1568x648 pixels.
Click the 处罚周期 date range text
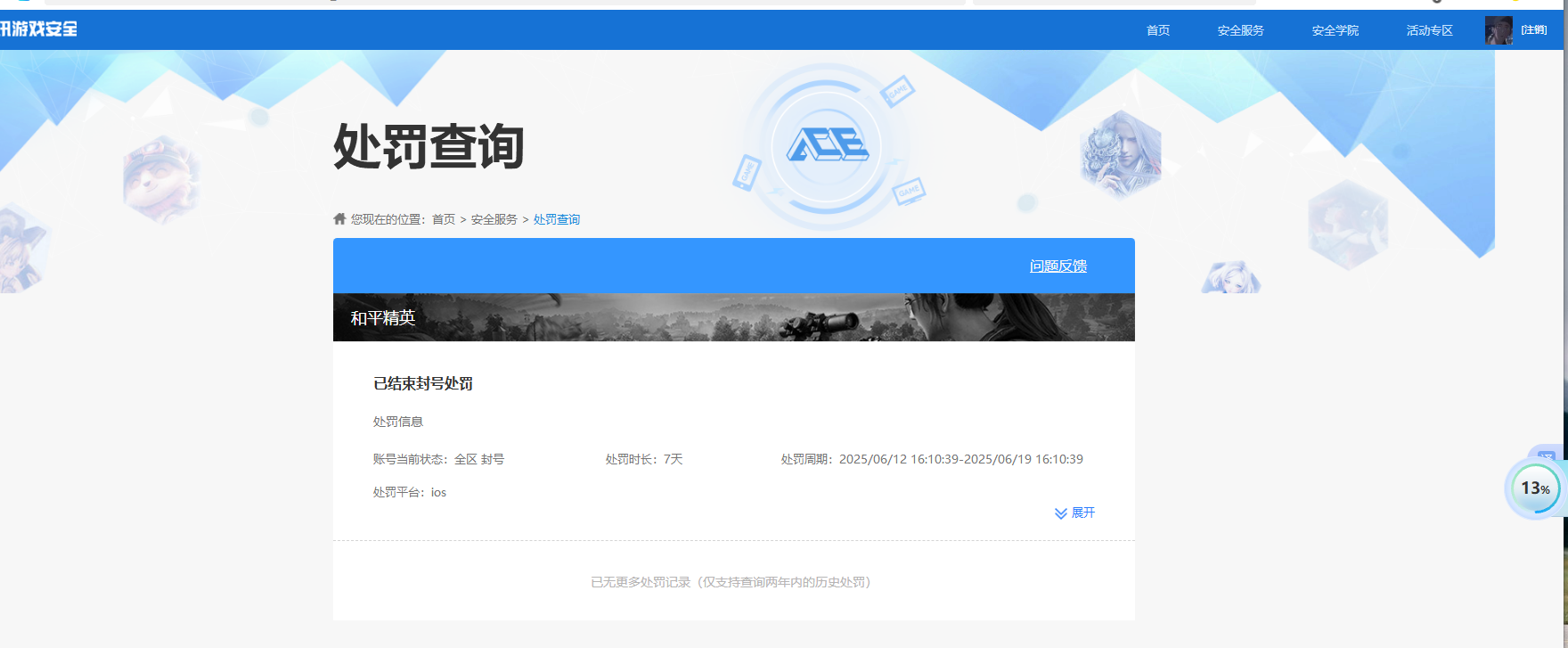point(932,459)
